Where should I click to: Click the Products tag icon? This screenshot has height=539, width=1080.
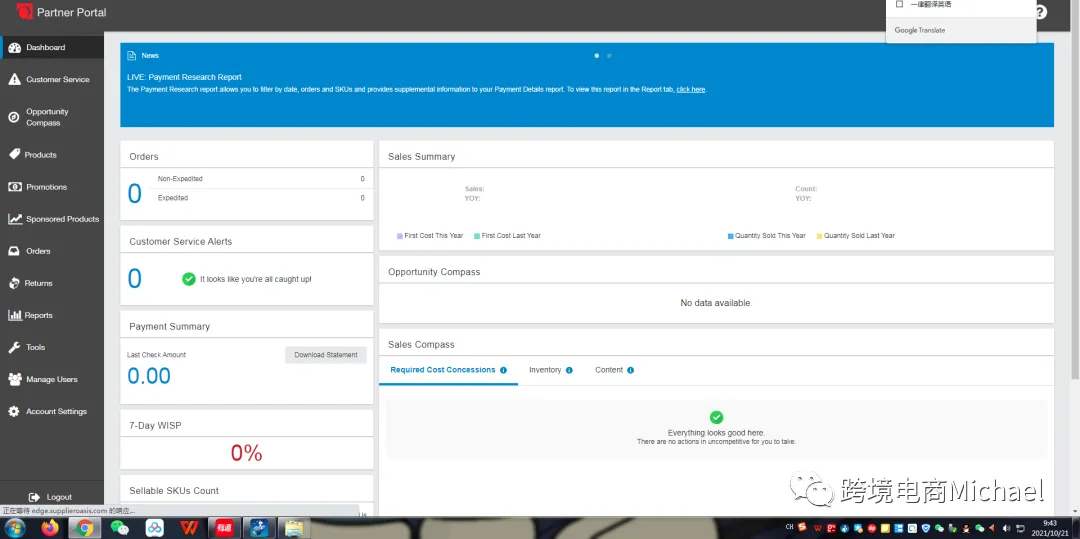[14, 154]
